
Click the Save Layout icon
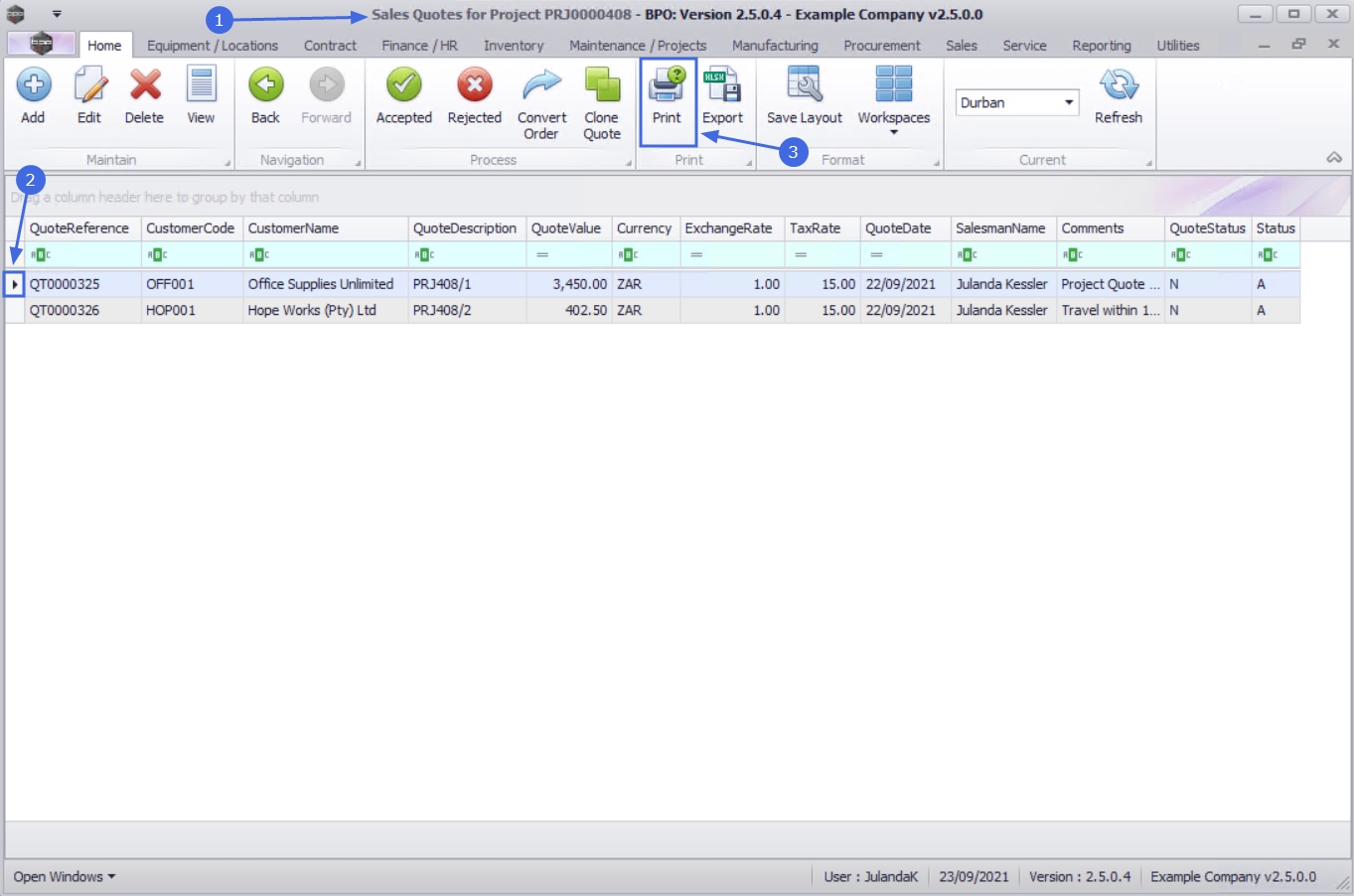click(x=804, y=85)
